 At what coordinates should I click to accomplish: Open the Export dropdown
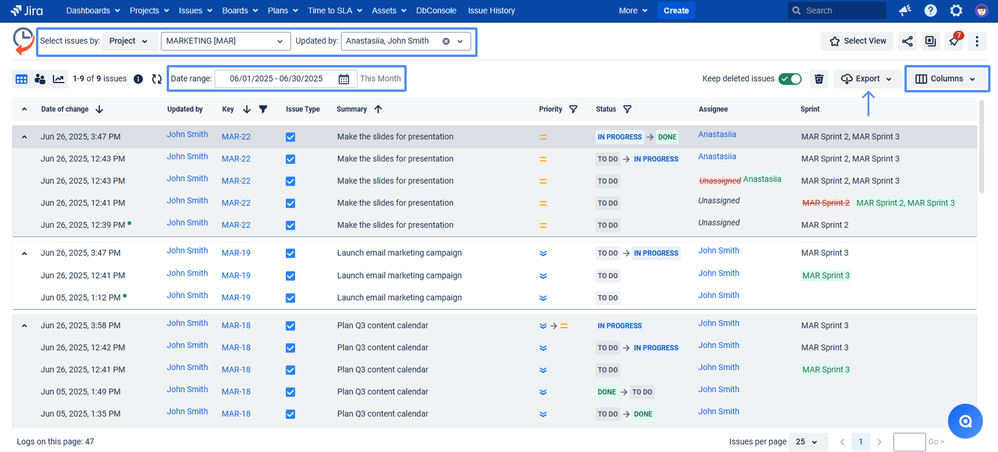pyautogui.click(x=866, y=79)
